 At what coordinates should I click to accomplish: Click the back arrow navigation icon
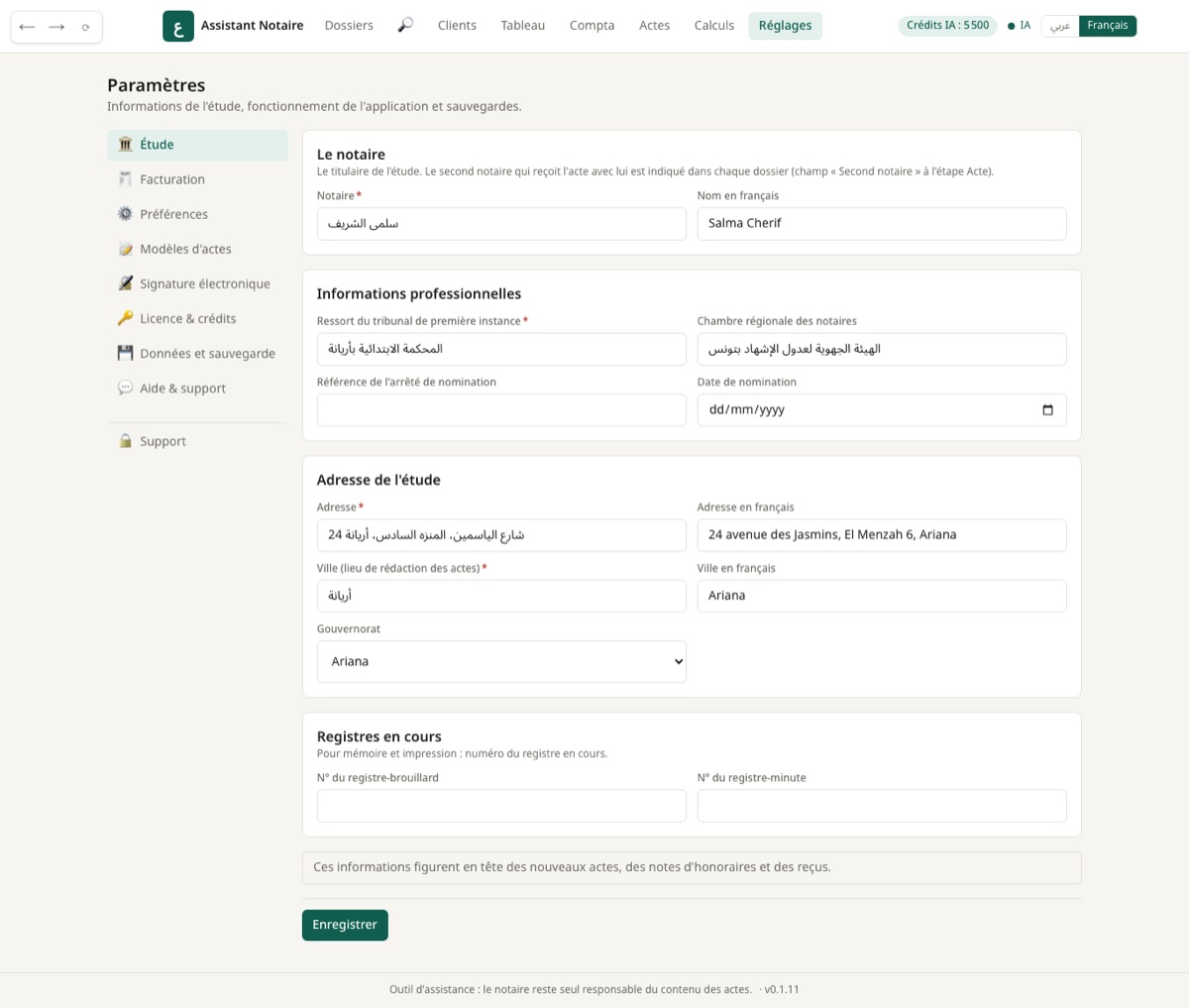(27, 27)
